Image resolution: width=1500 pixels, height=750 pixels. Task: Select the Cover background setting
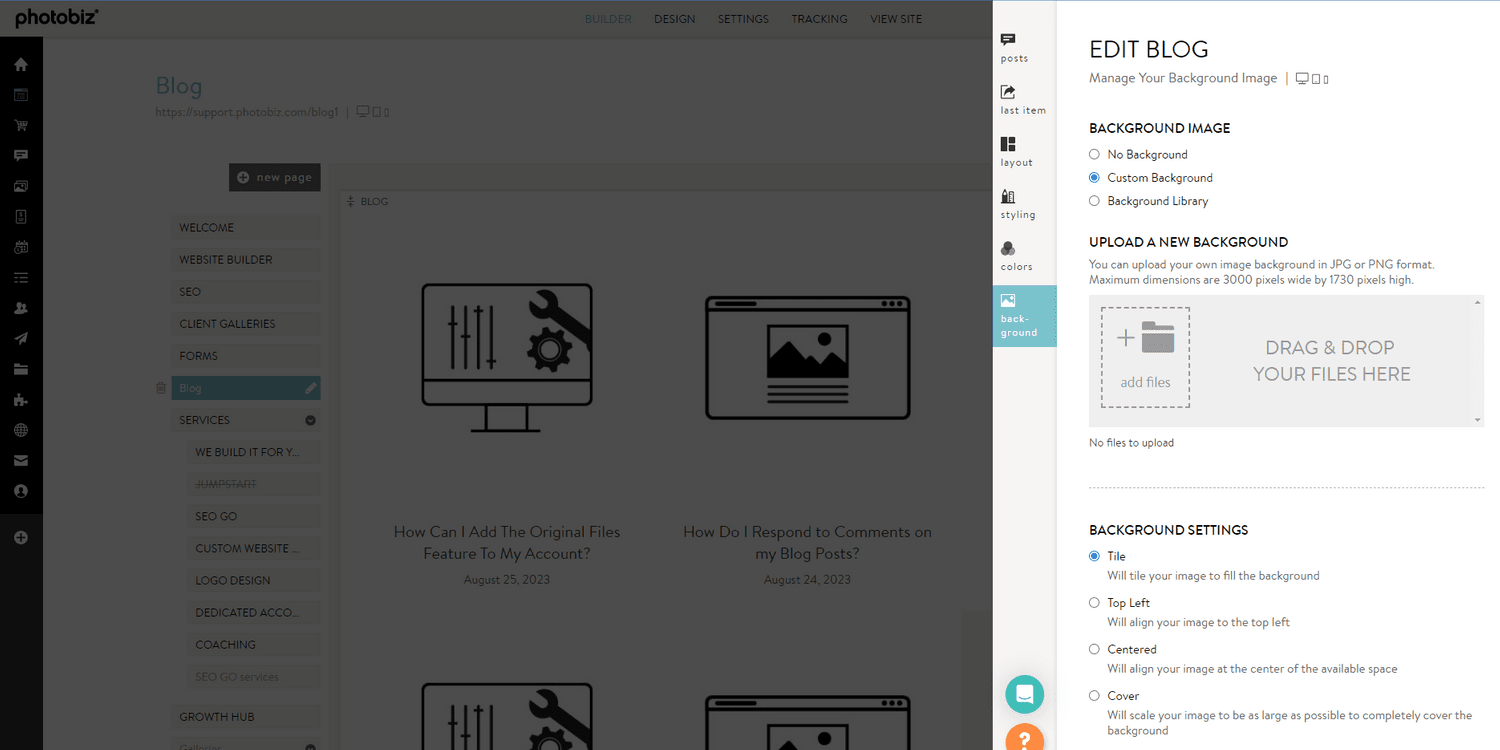[1095, 696]
